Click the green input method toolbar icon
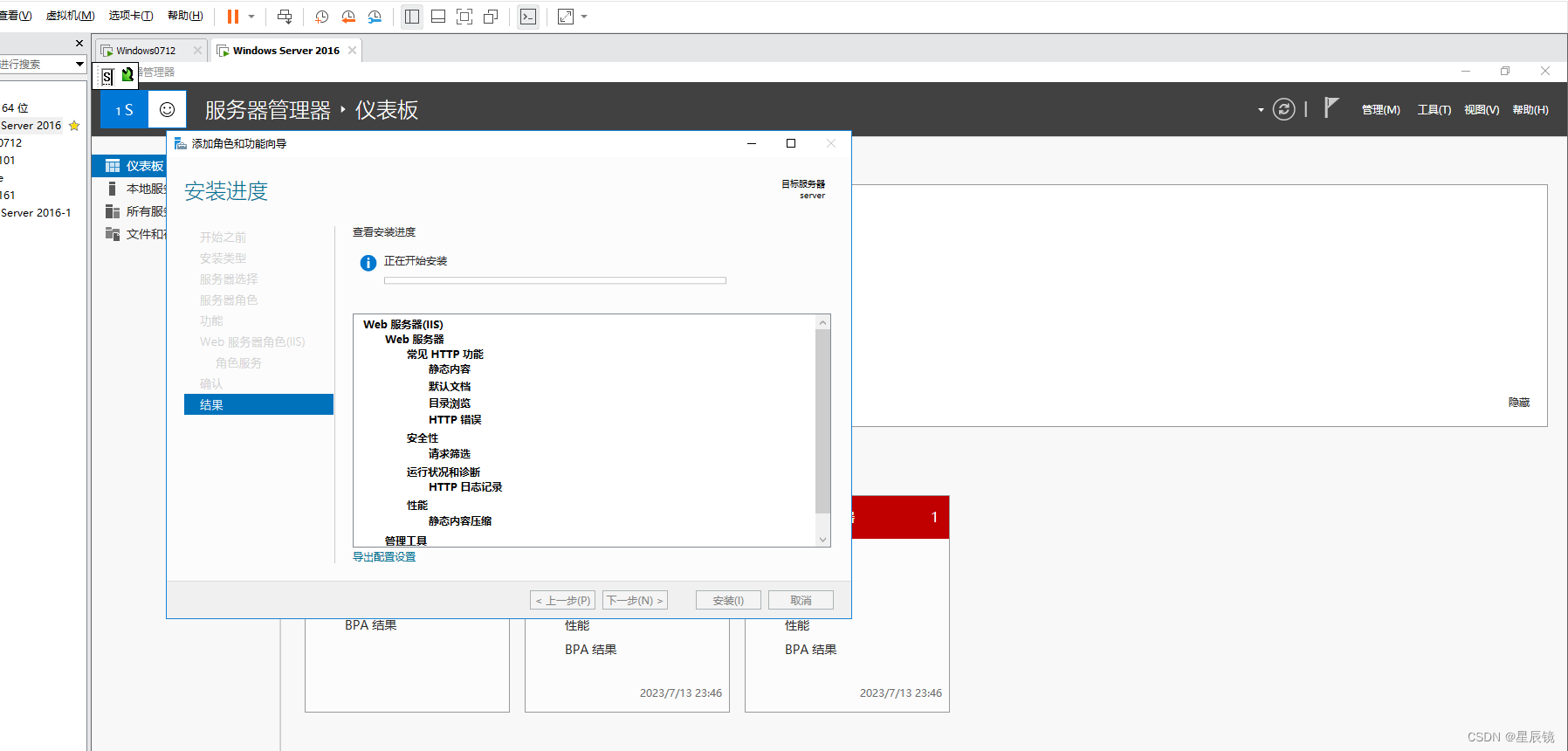The height and width of the screenshot is (751, 1568). (x=127, y=75)
